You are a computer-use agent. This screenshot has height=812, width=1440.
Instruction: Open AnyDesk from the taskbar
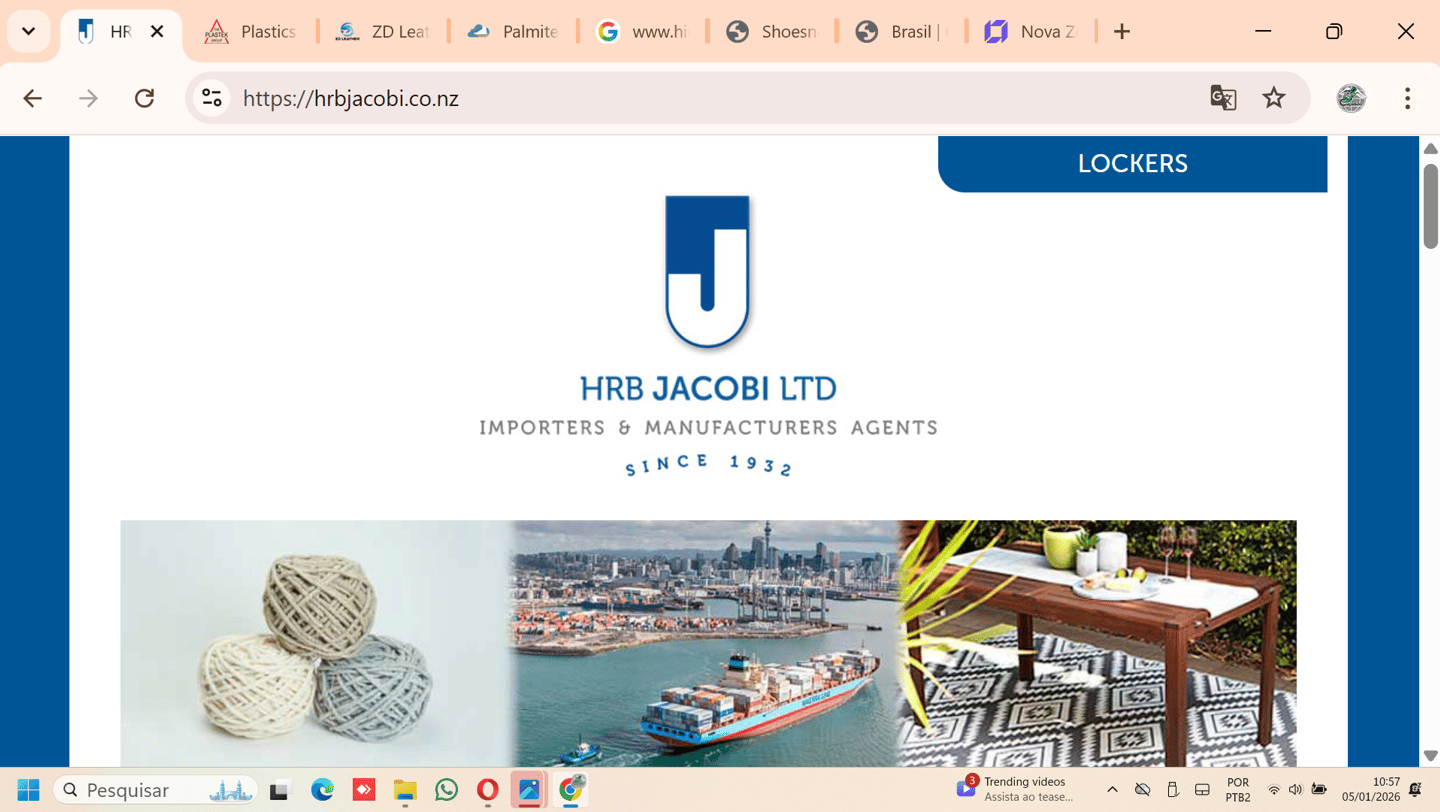364,790
